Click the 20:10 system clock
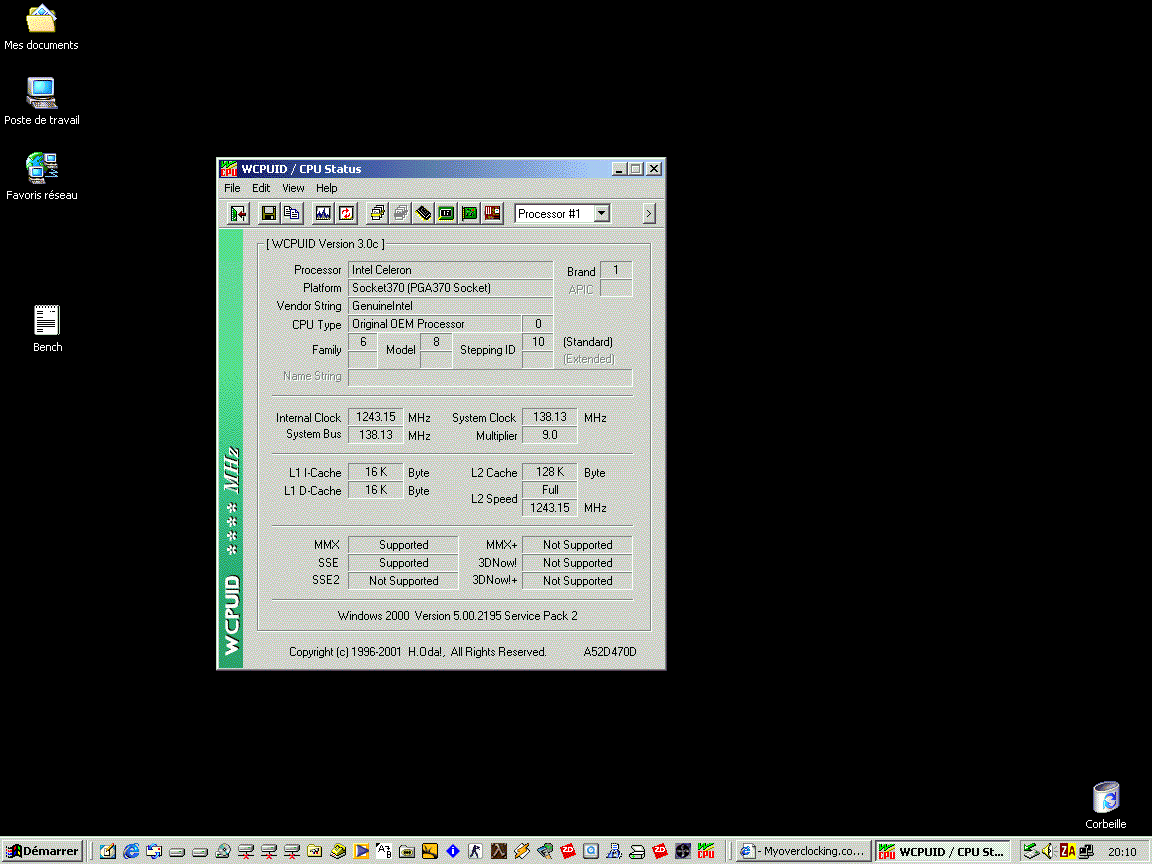The width and height of the screenshot is (1152, 864). pyautogui.click(x=1122, y=852)
